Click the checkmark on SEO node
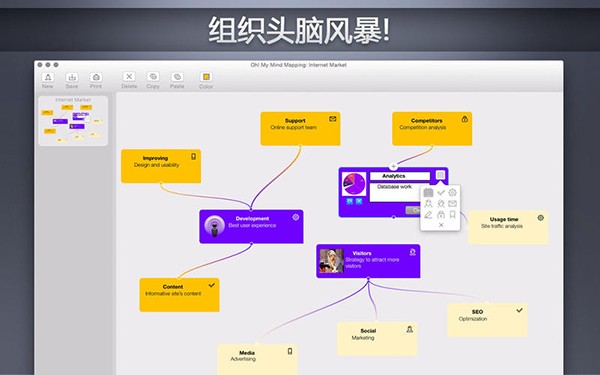Image resolution: width=600 pixels, height=375 pixels. pyautogui.click(x=519, y=310)
